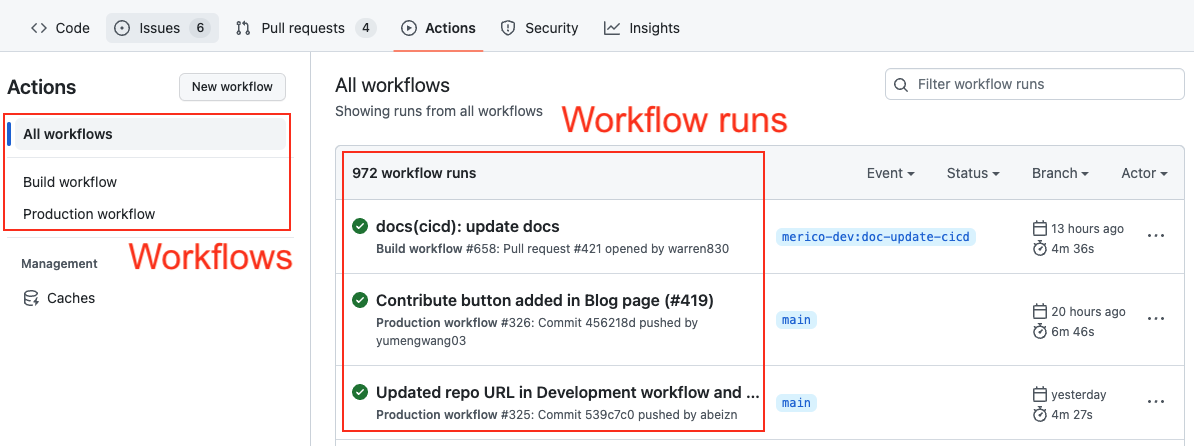
Task: Open the Insights tab
Action: [x=642, y=28]
